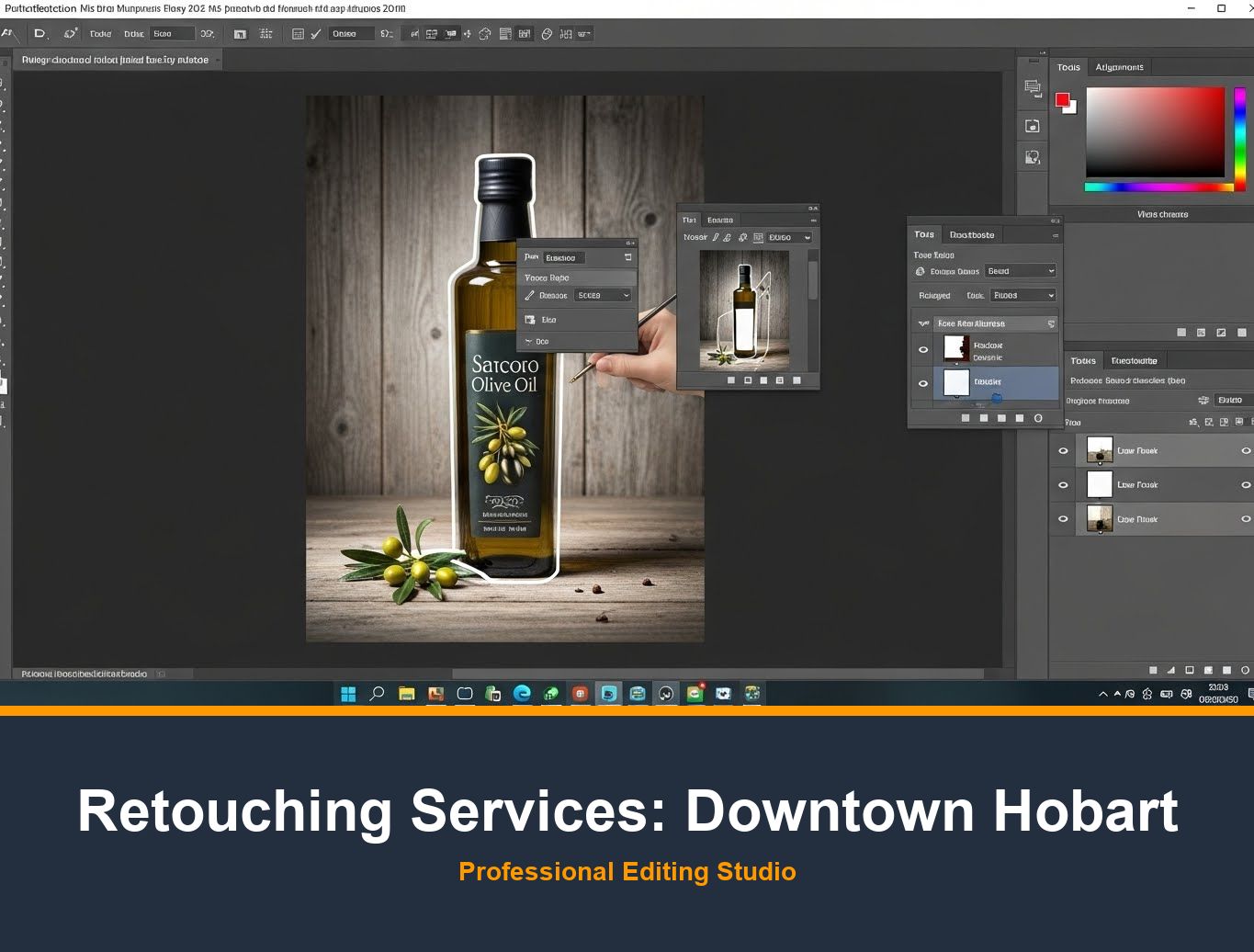The width and height of the screenshot is (1254, 952).
Task: Select the Eraser icon in the floating popup
Action: (x=531, y=319)
